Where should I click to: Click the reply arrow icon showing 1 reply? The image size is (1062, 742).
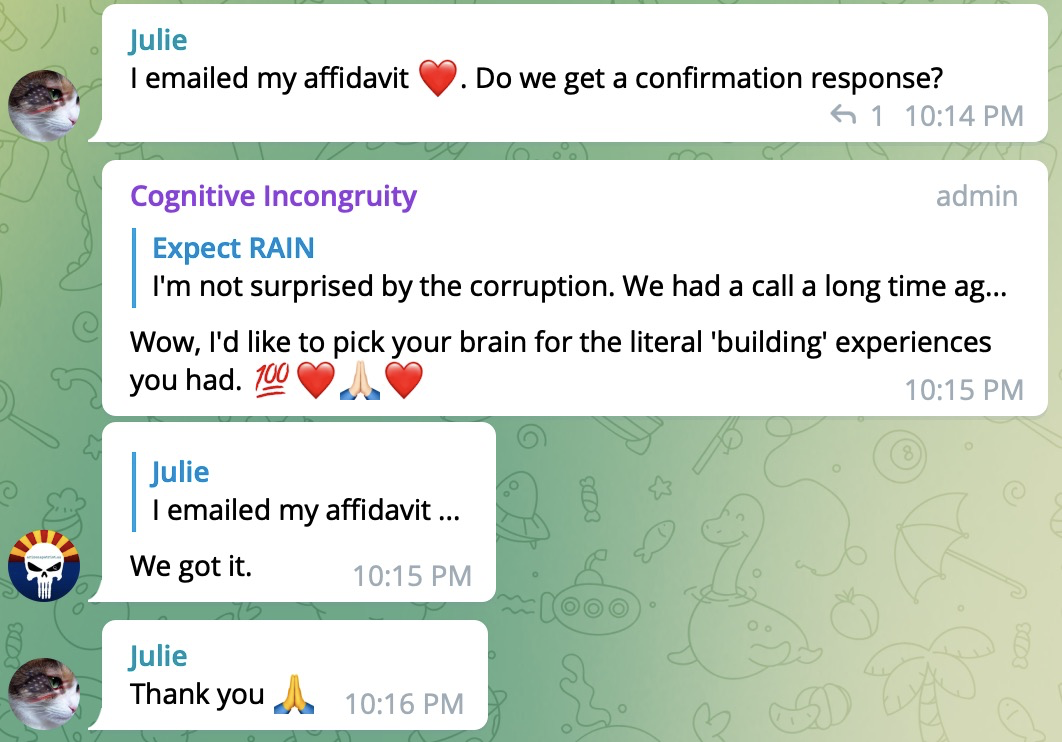(844, 116)
